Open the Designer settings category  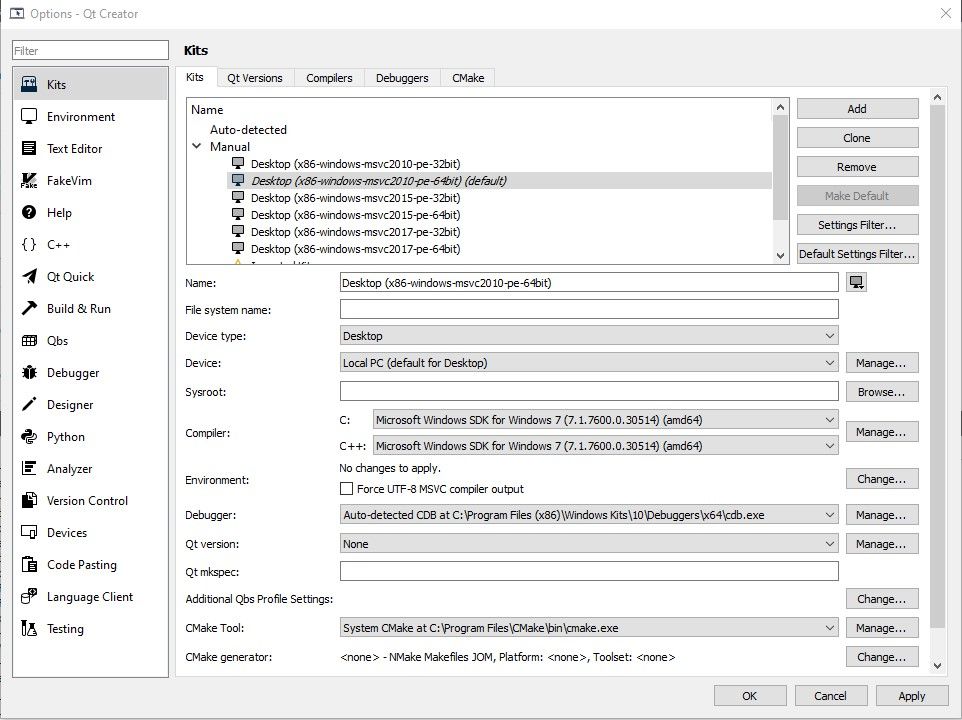pos(90,404)
